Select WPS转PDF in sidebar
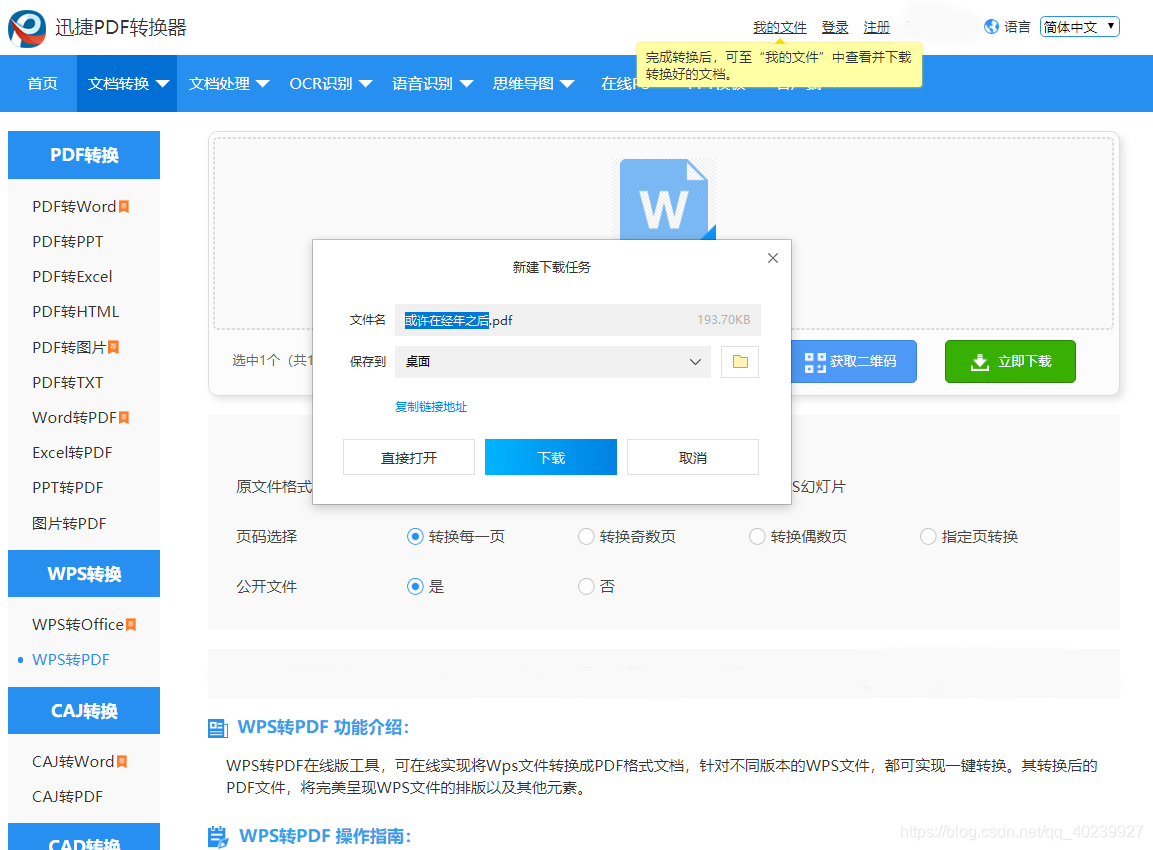 point(71,660)
